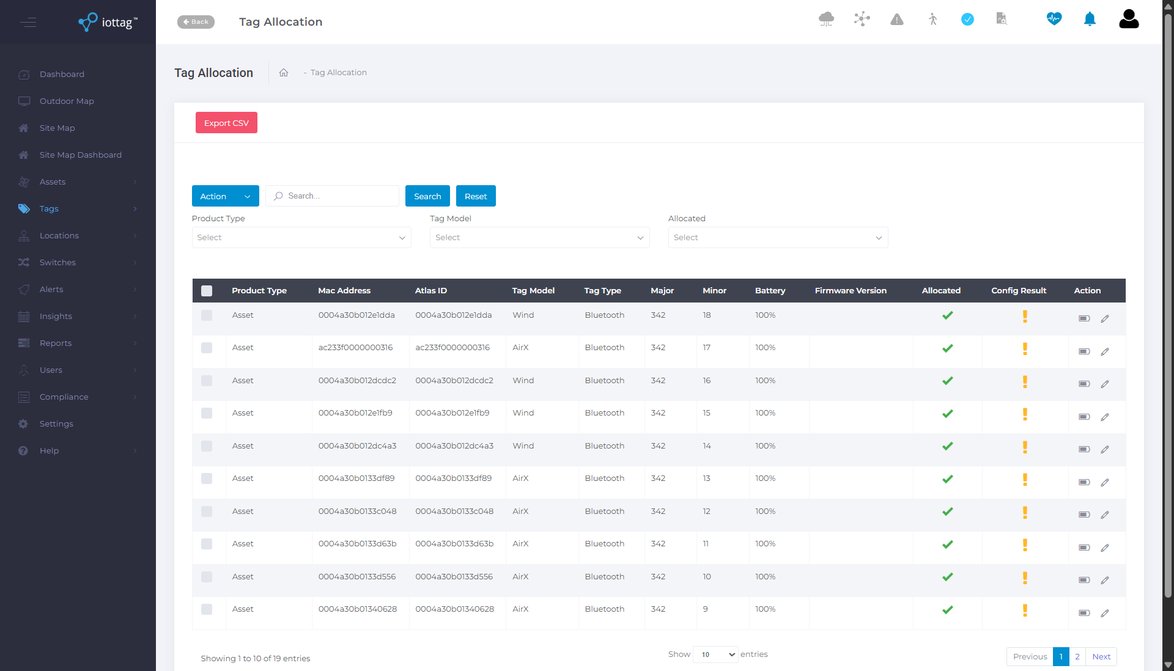
Task: Open the notifications bell icon
Action: coord(1090,19)
